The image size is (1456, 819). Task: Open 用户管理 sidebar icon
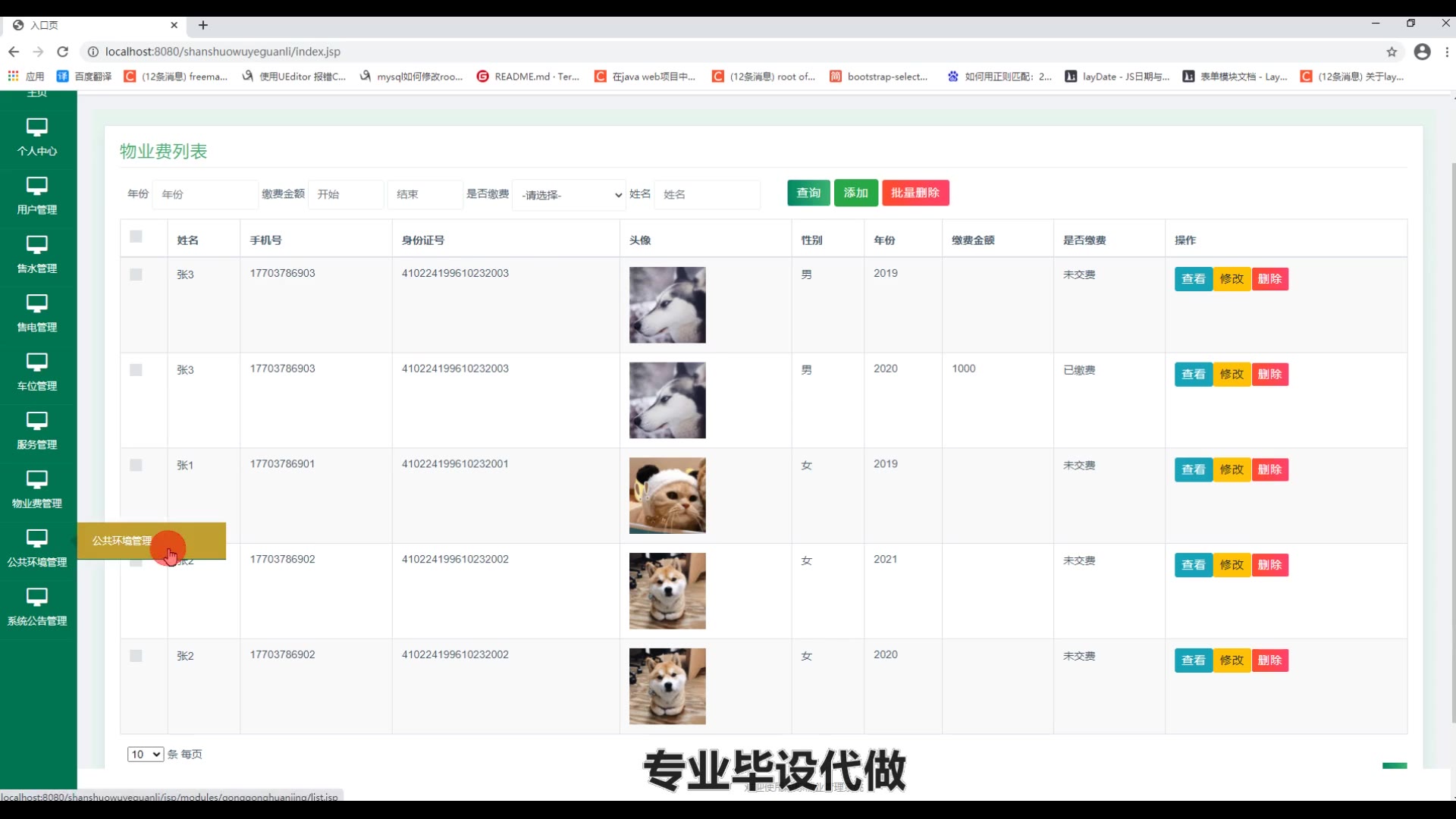(36, 186)
